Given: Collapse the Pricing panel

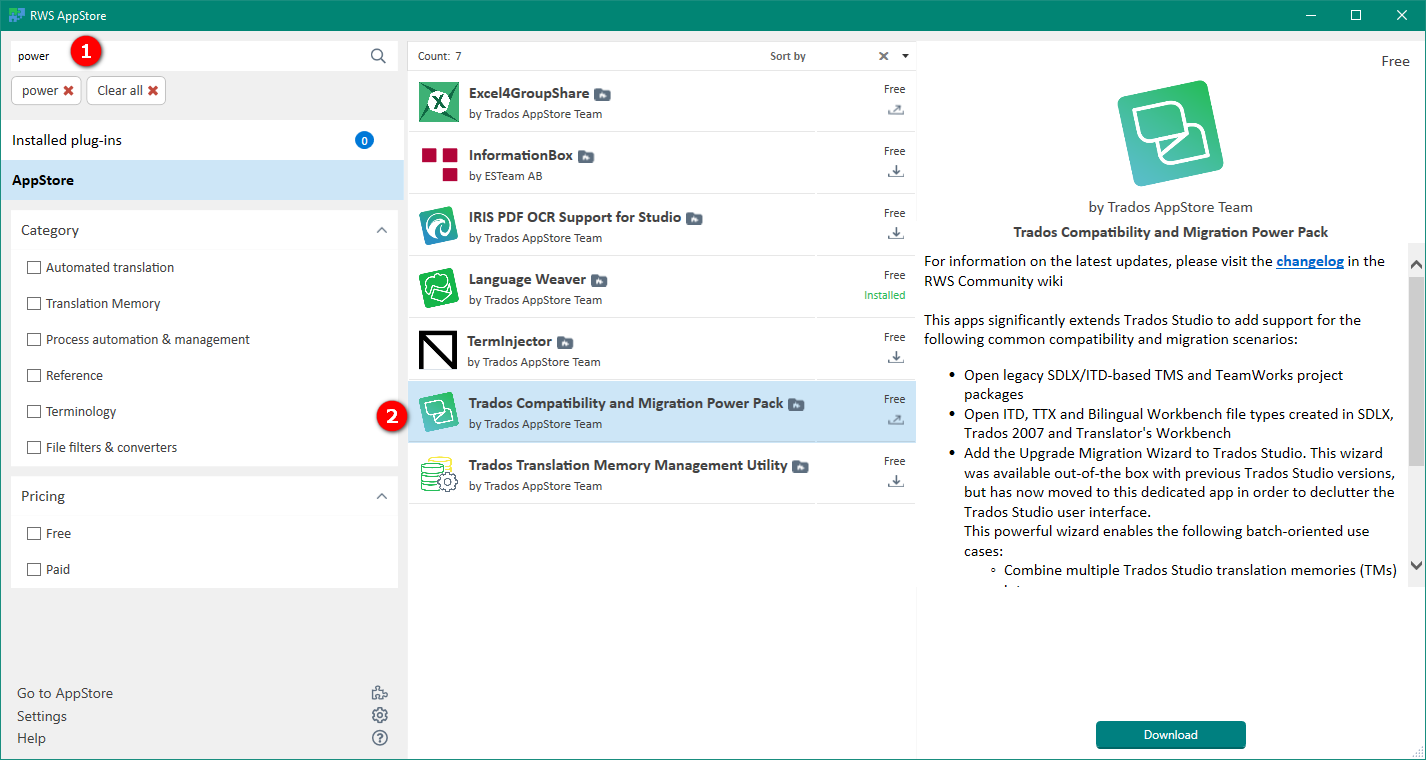Looking at the screenshot, I should coord(381,496).
